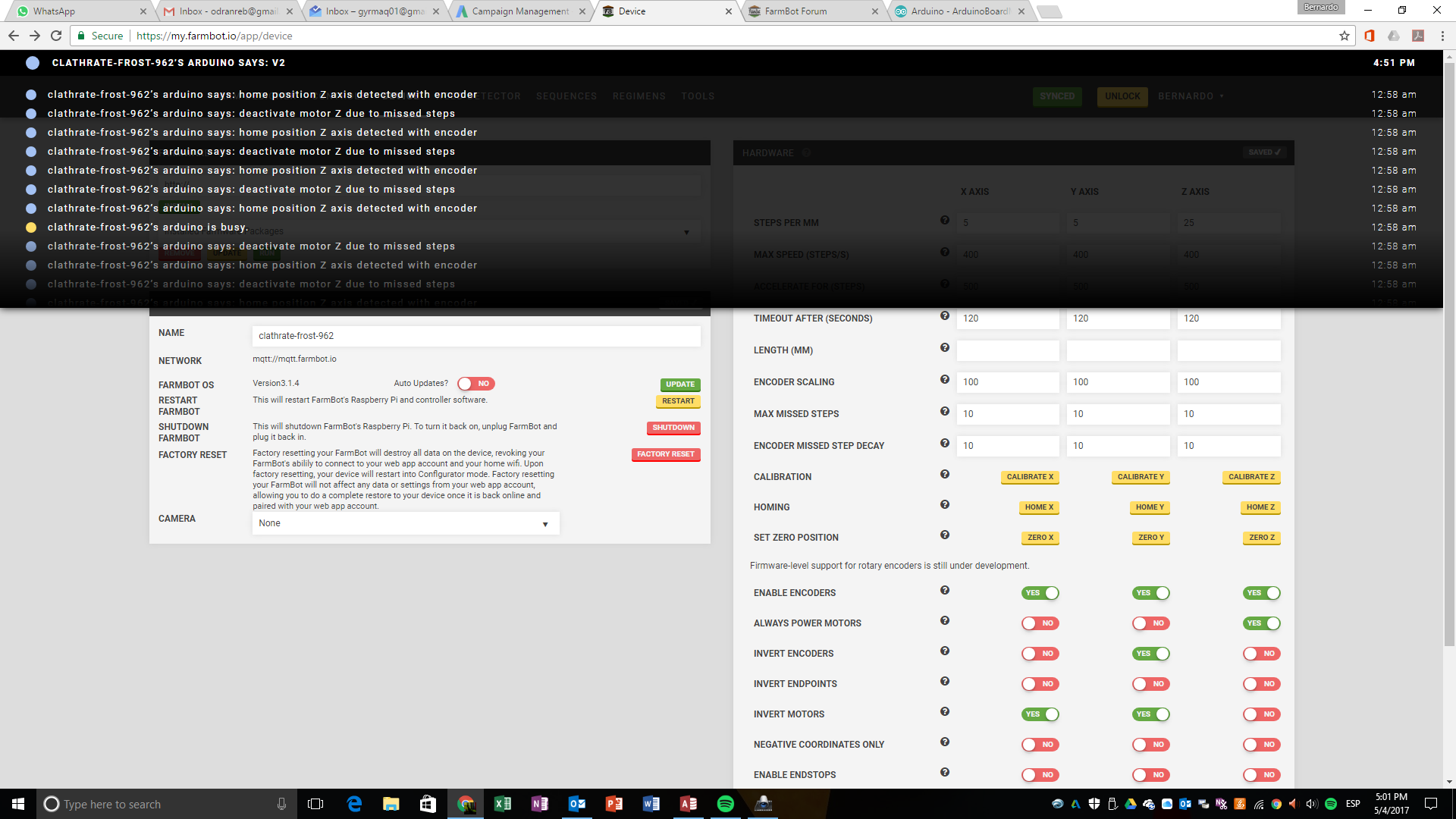The width and height of the screenshot is (1456, 819).
Task: Toggle Enable Encoders for X axis
Action: 1040,593
